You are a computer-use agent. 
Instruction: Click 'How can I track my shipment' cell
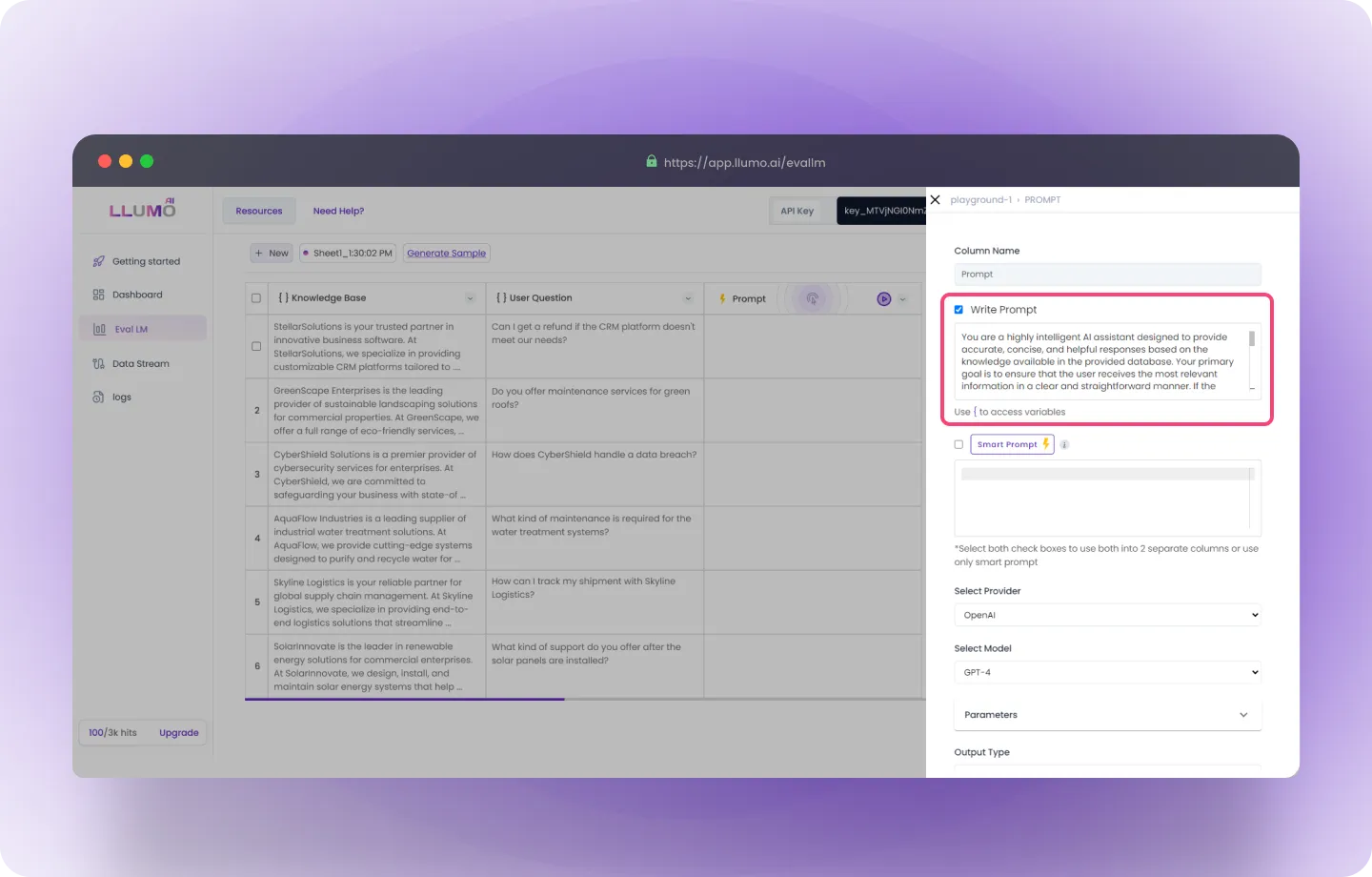click(x=595, y=602)
